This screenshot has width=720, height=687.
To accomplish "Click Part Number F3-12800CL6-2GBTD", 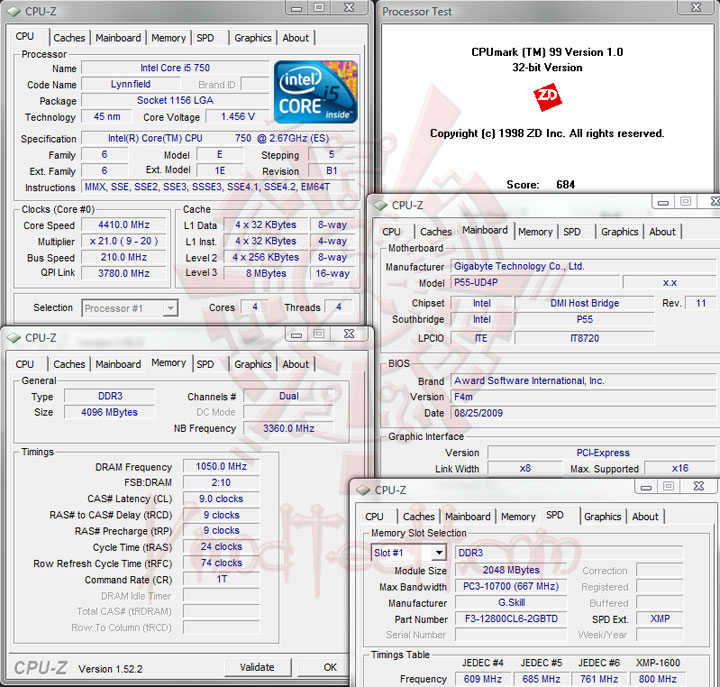I will (511, 619).
